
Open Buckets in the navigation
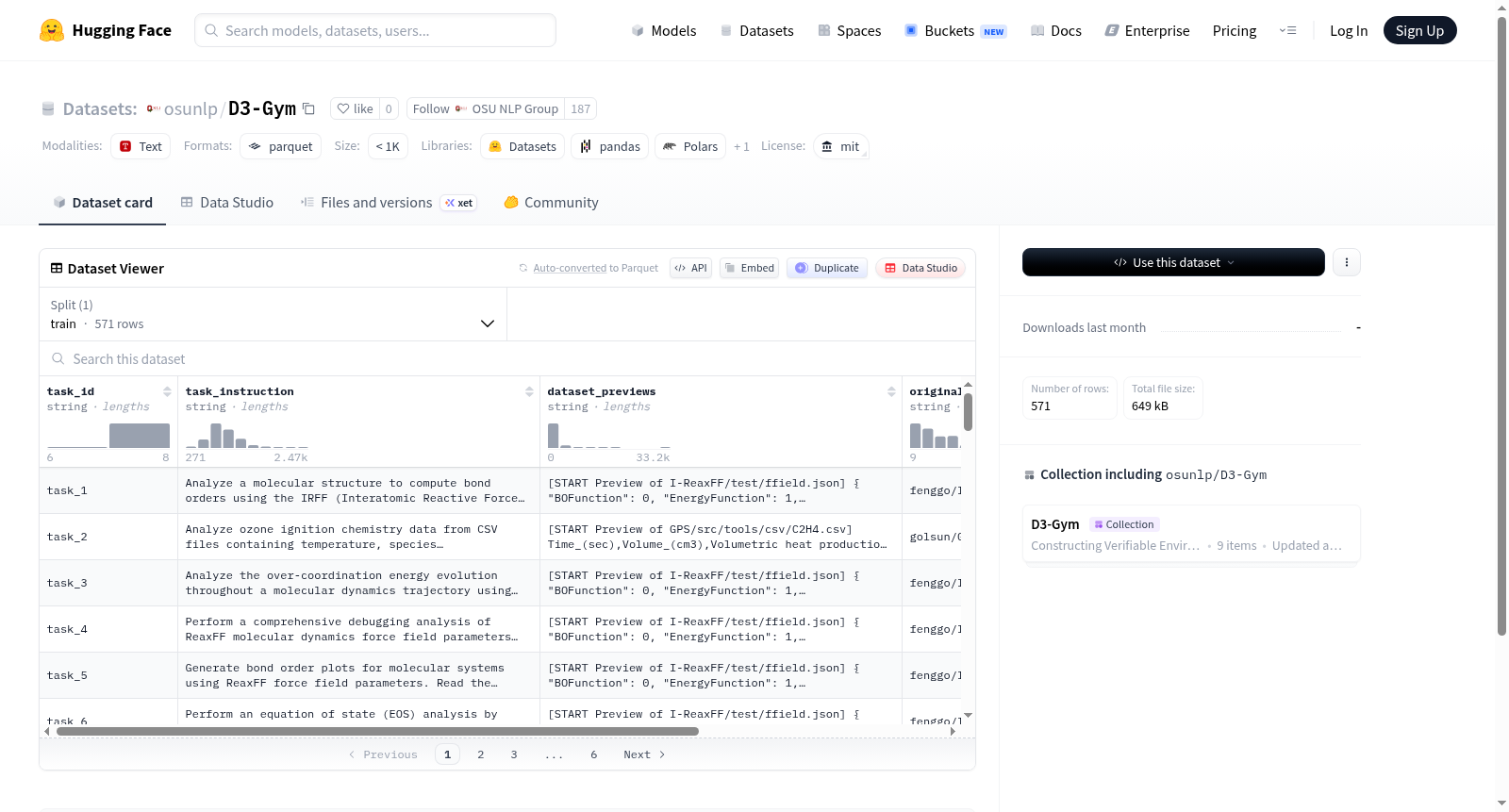(x=955, y=30)
